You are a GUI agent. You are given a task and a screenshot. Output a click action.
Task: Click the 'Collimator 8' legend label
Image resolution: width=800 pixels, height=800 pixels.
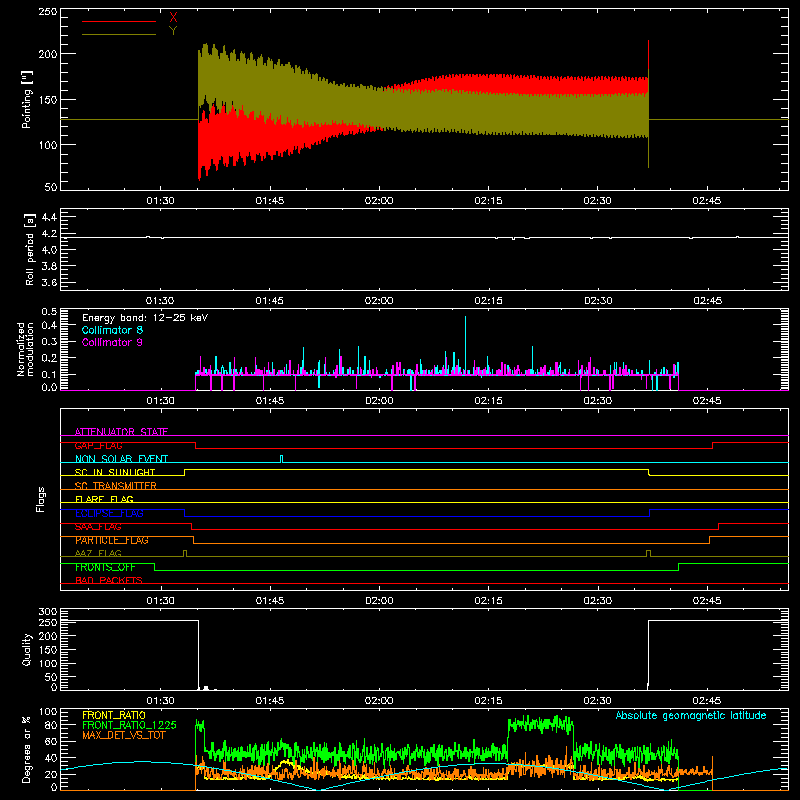112,330
